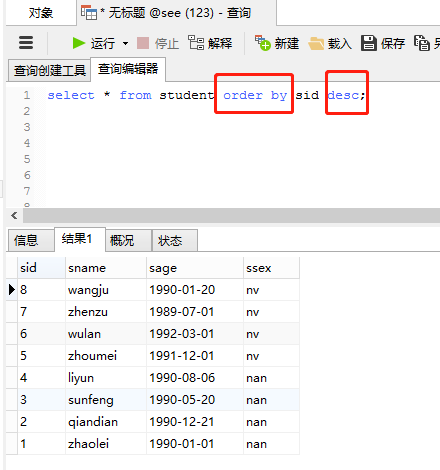This screenshot has height=470, width=440.
Task: Select the cell 'zhoumei'
Action: pyautogui.click(x=106, y=356)
